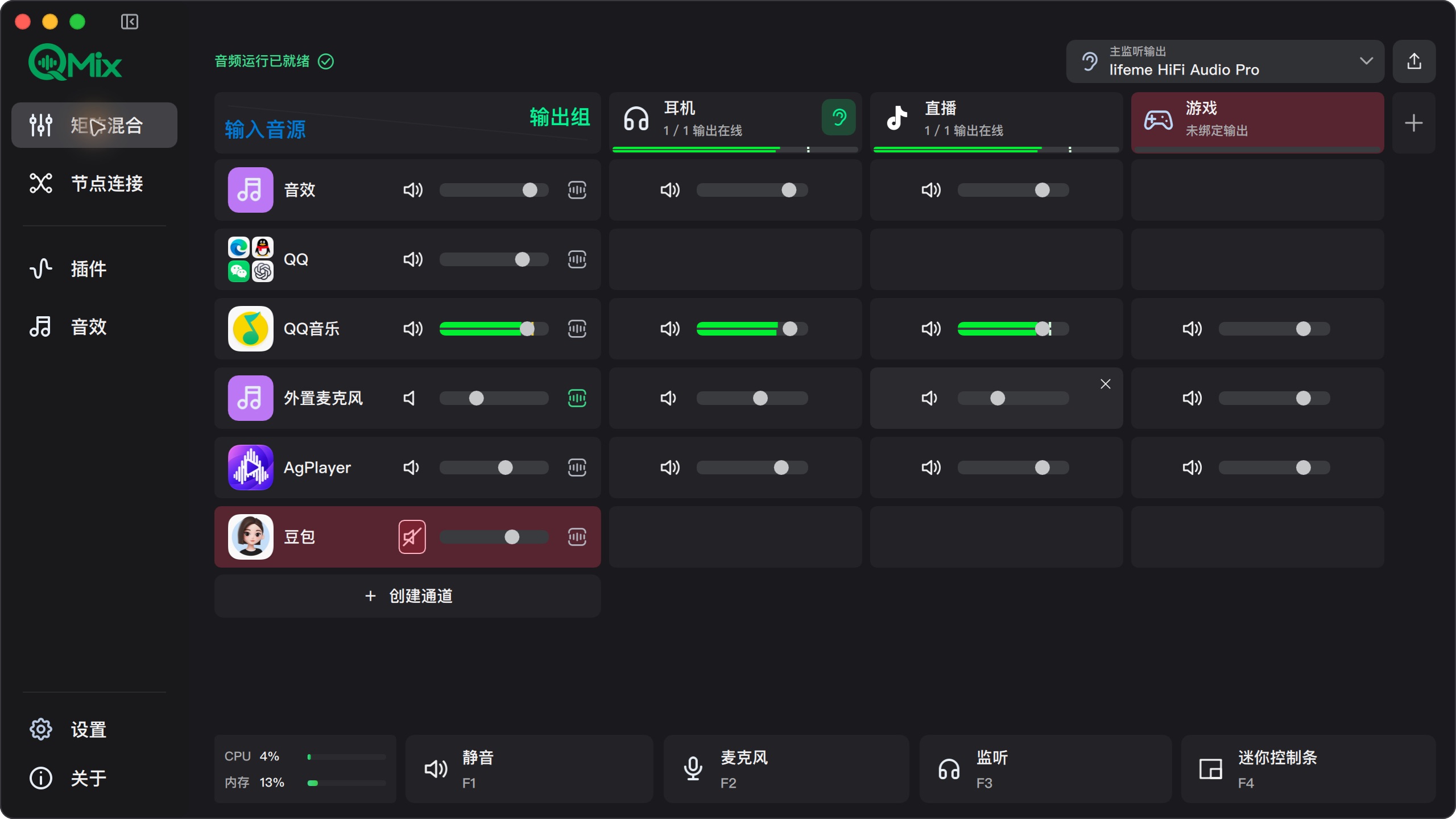Select the 游戏 unbound output group
Screen dimensions: 1456x819
(1258, 123)
